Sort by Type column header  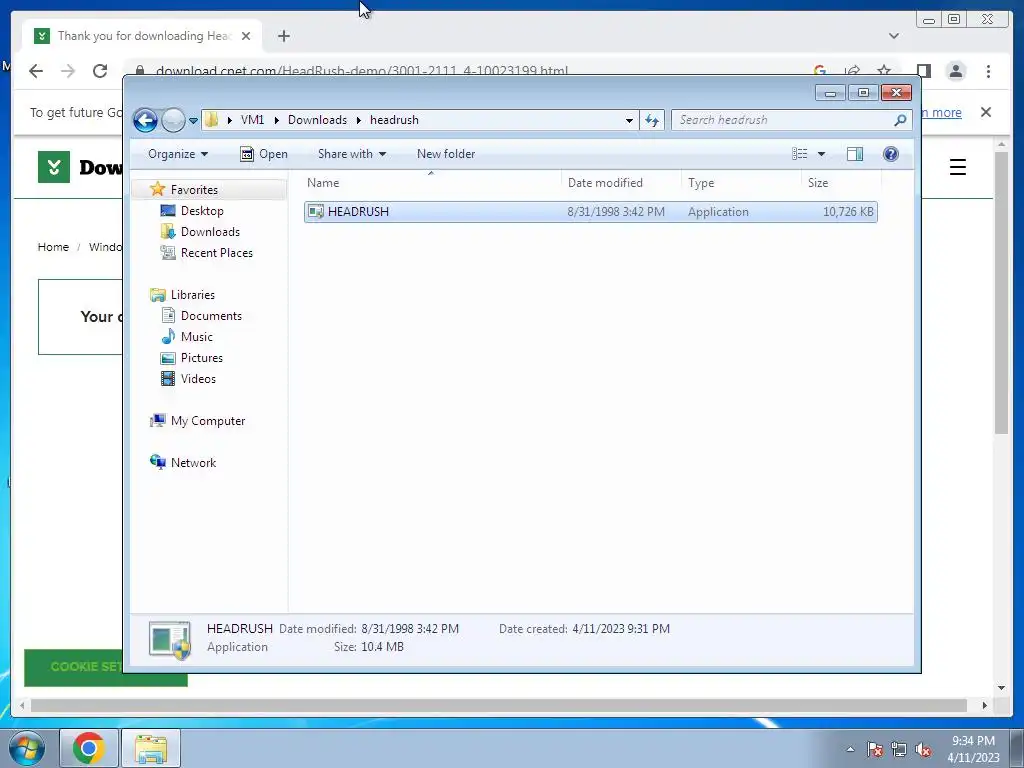[741, 183]
